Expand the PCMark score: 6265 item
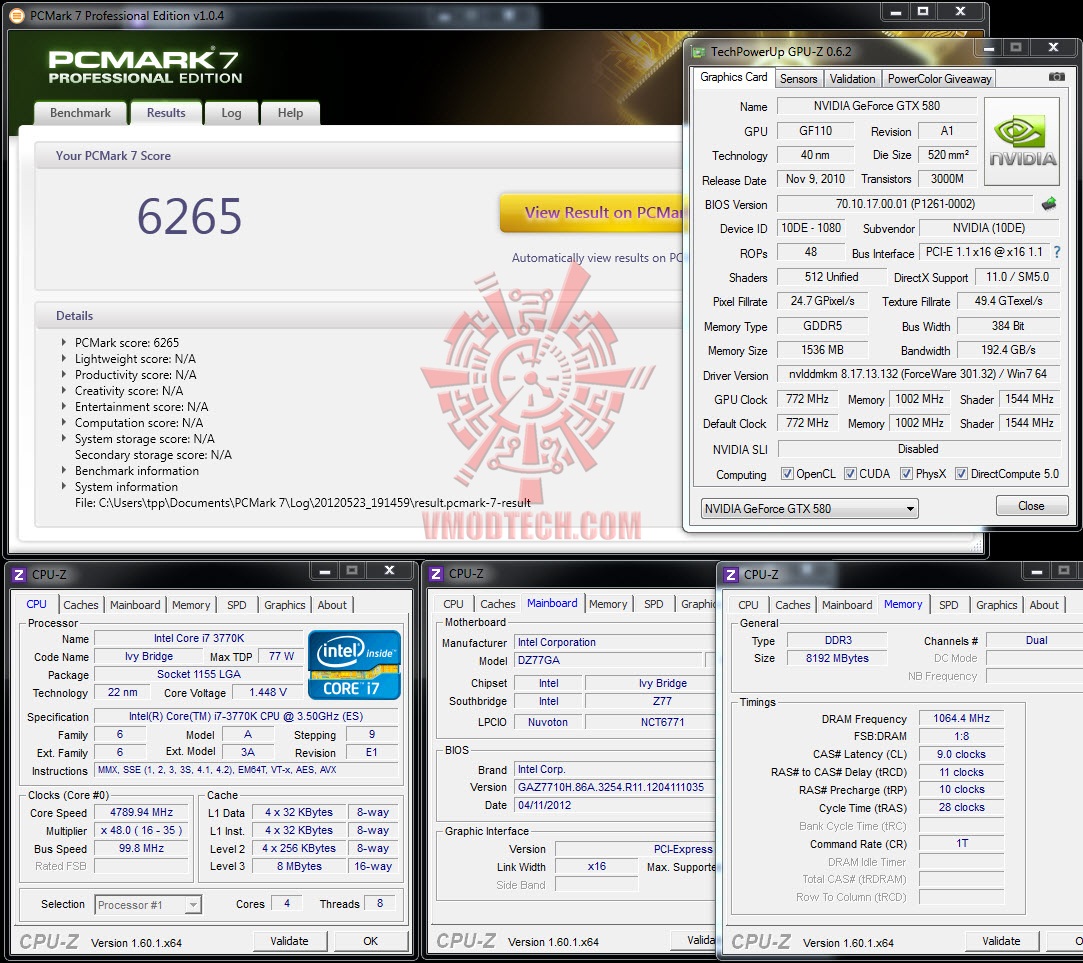This screenshot has height=963, width=1083. [64, 342]
